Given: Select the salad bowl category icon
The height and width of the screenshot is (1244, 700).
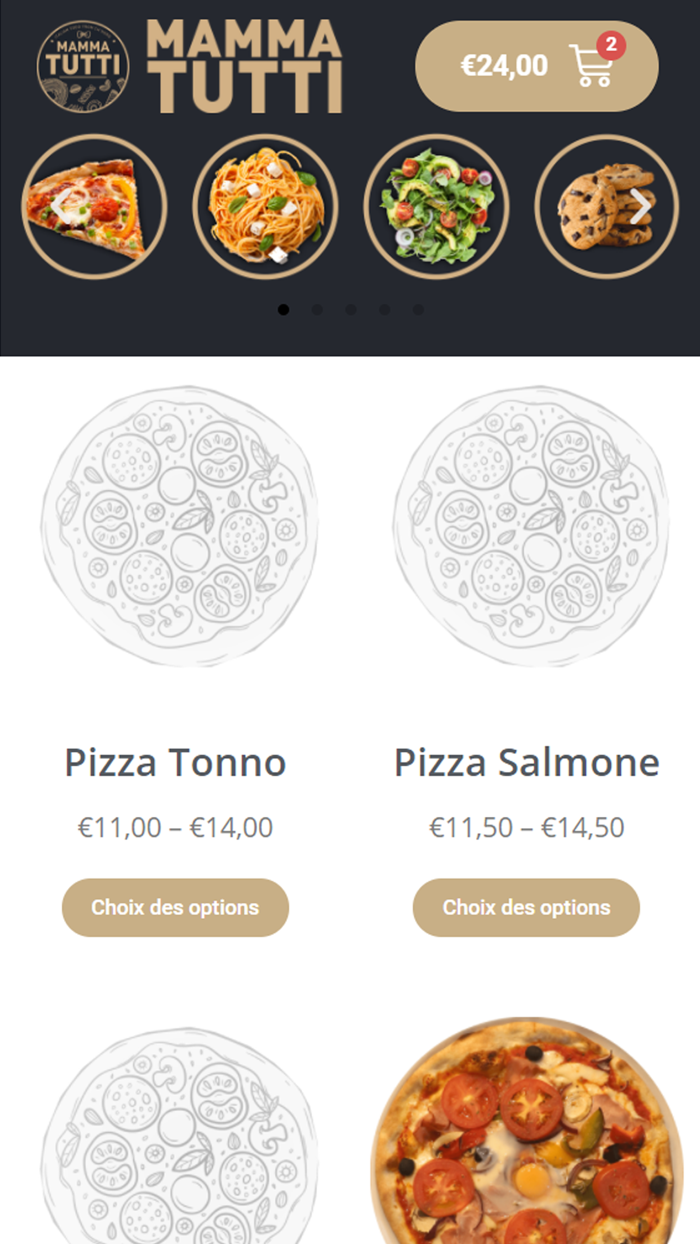Looking at the screenshot, I should tap(438, 206).
